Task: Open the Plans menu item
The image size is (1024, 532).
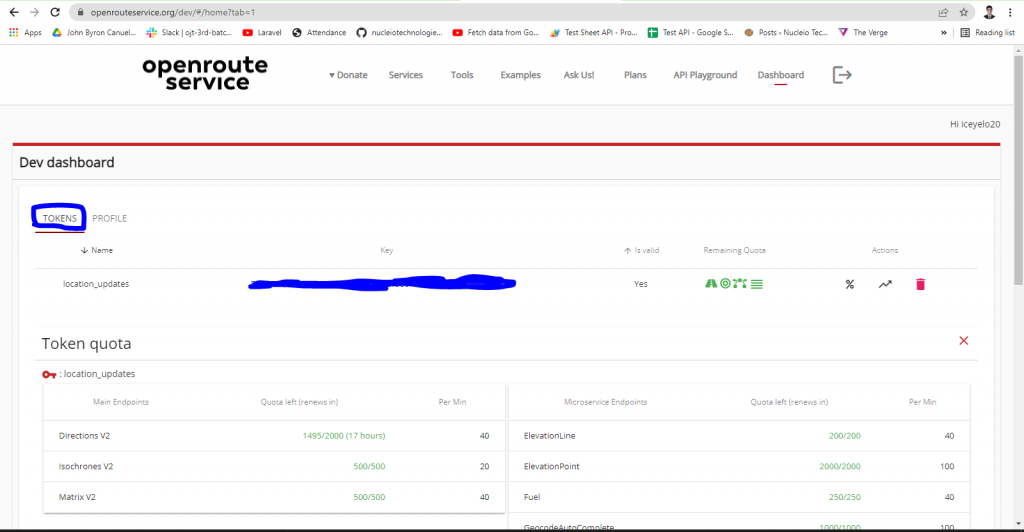Action: click(x=635, y=75)
